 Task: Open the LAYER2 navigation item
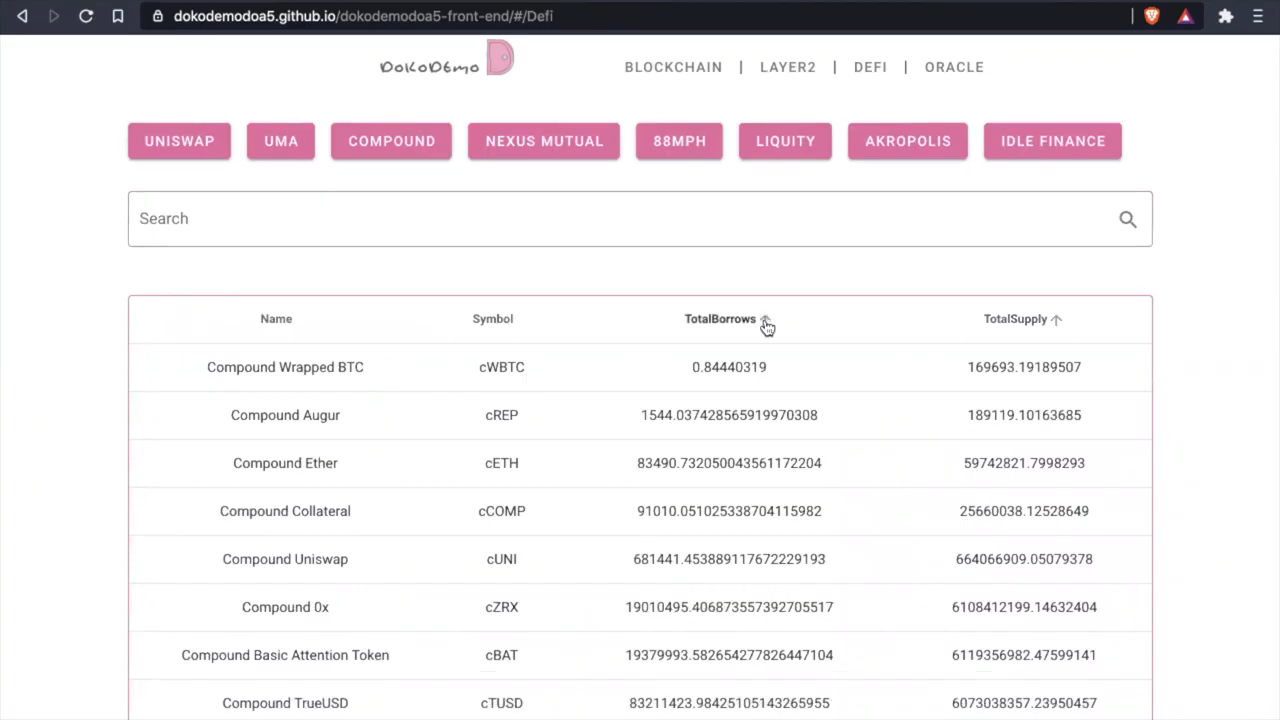[x=788, y=67]
